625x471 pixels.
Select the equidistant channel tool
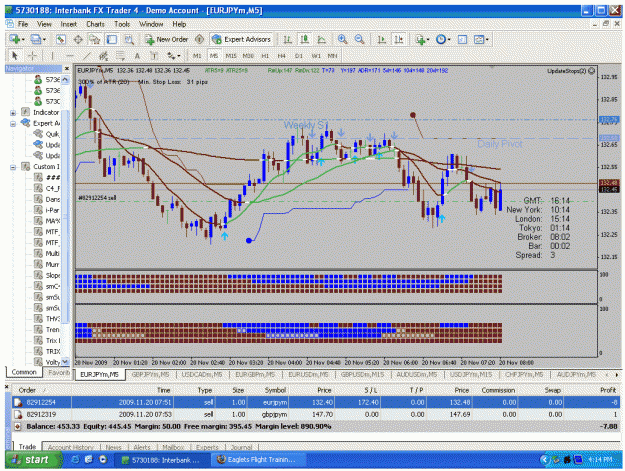[103, 55]
